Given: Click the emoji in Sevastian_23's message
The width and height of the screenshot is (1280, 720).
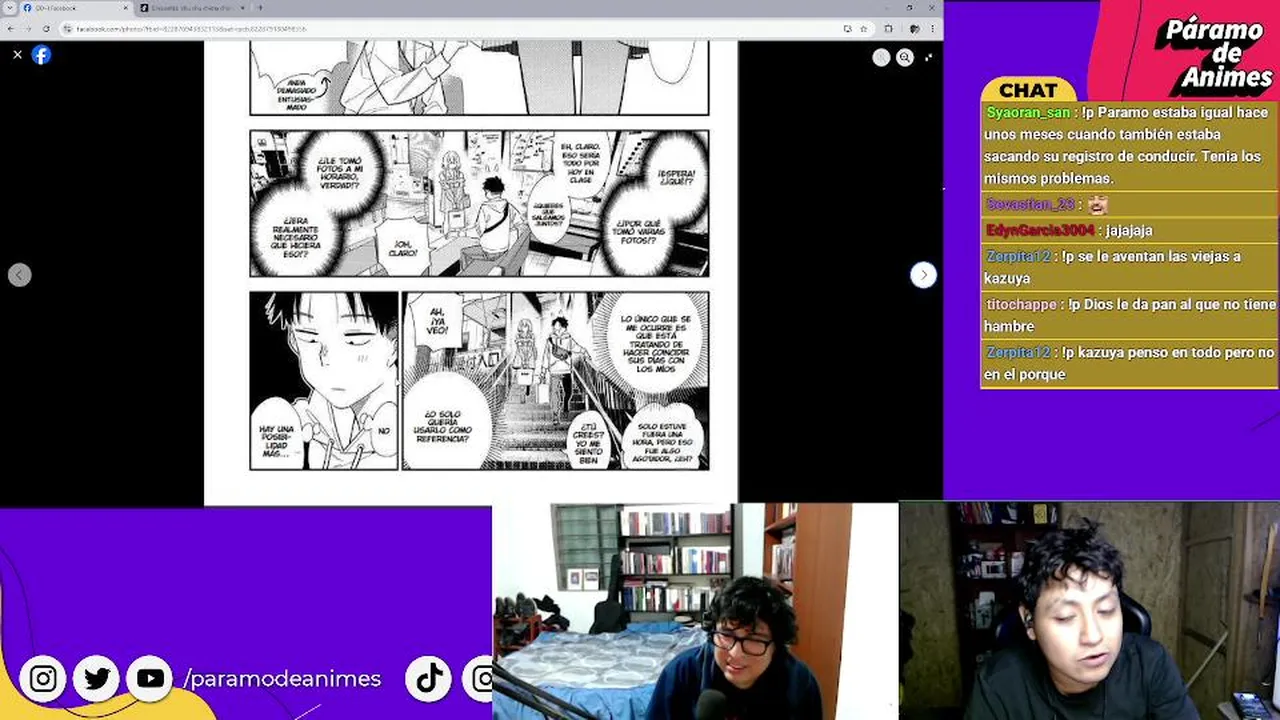Looking at the screenshot, I should click(1098, 204).
